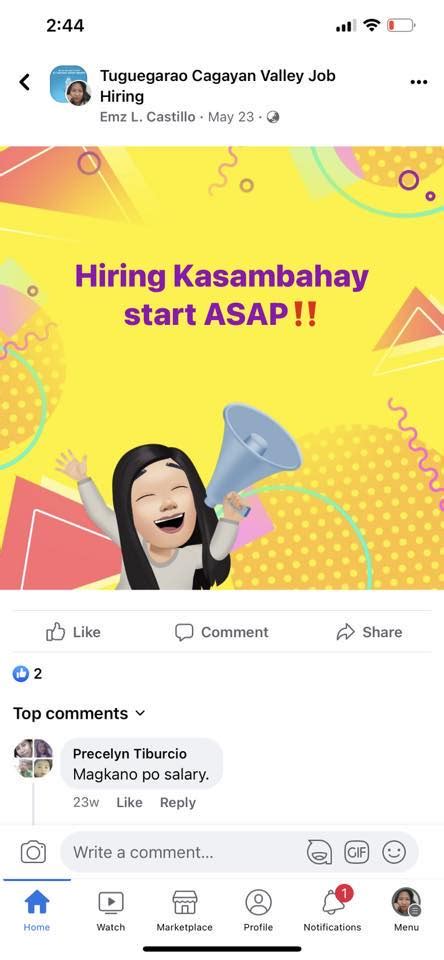Like the post with thumbs-up button
The image size is (444, 960).
click(x=73, y=632)
